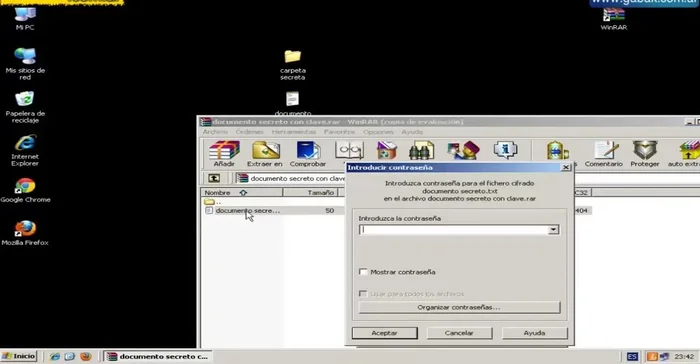This screenshot has height=364, width=700.
Task: Select the documento text file on desktop
Action: pos(292,103)
